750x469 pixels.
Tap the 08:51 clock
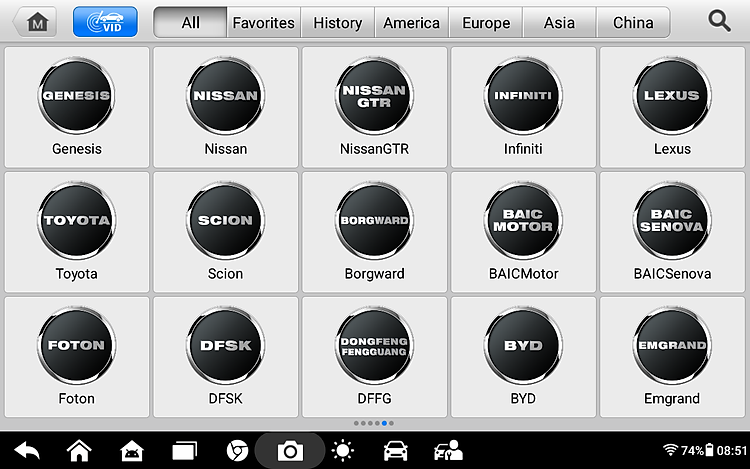(731, 450)
